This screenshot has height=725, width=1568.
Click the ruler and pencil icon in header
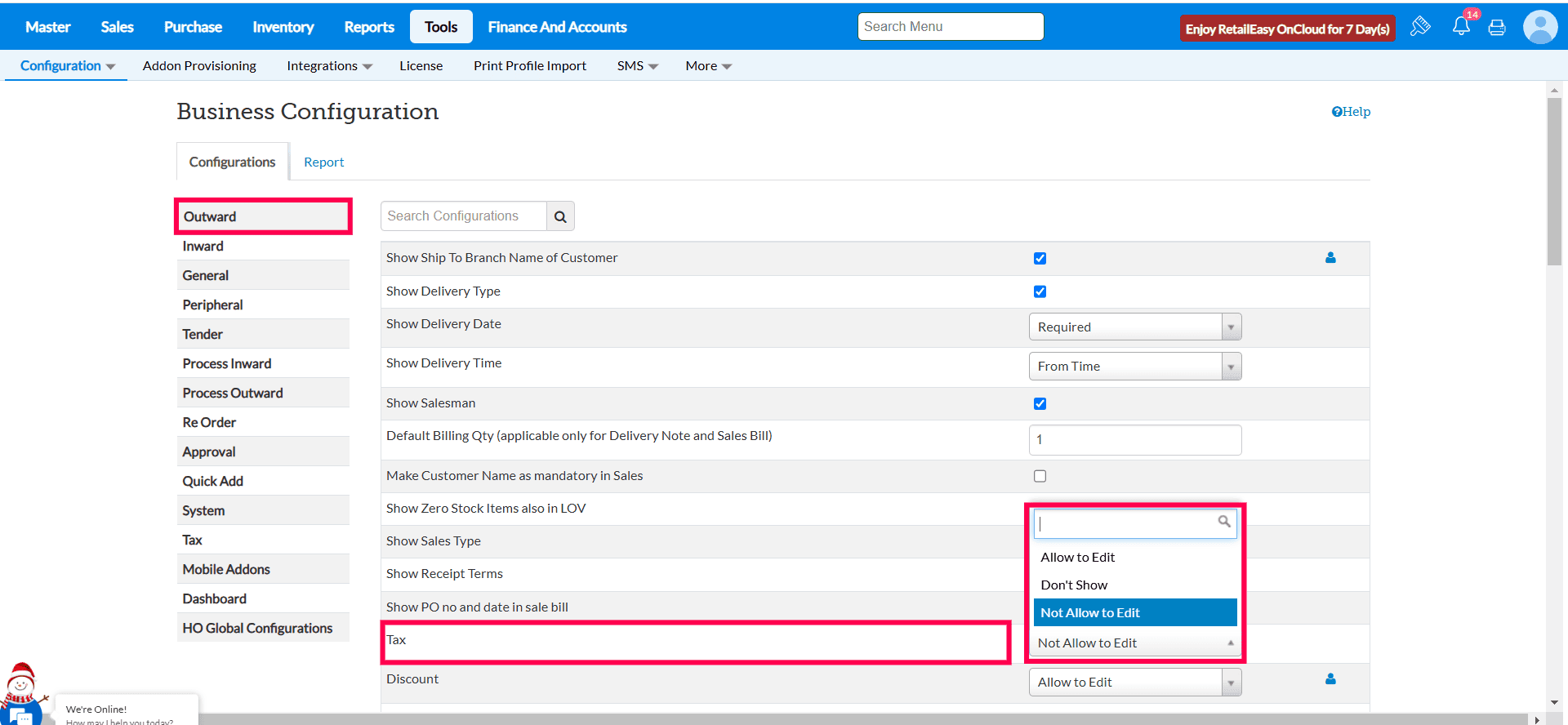click(x=1420, y=27)
